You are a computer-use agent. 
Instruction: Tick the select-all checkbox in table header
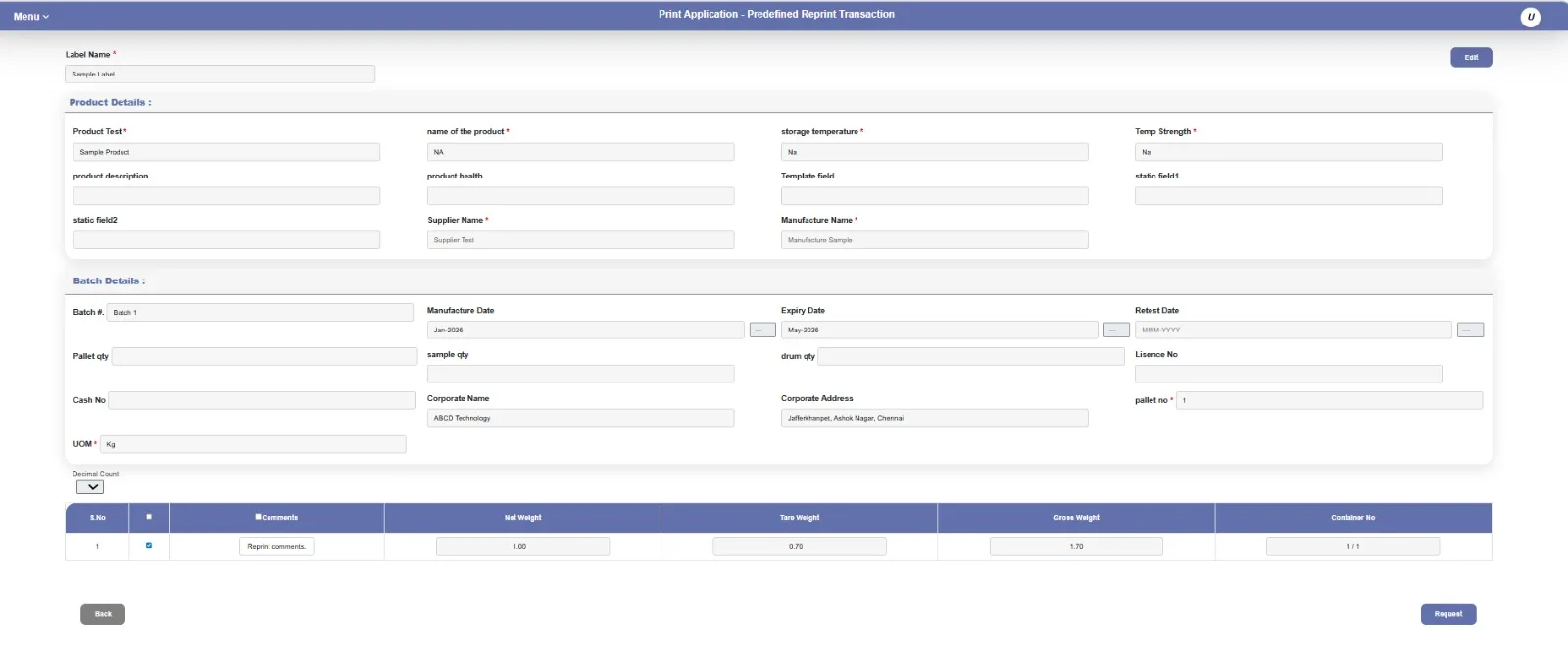pos(149,517)
